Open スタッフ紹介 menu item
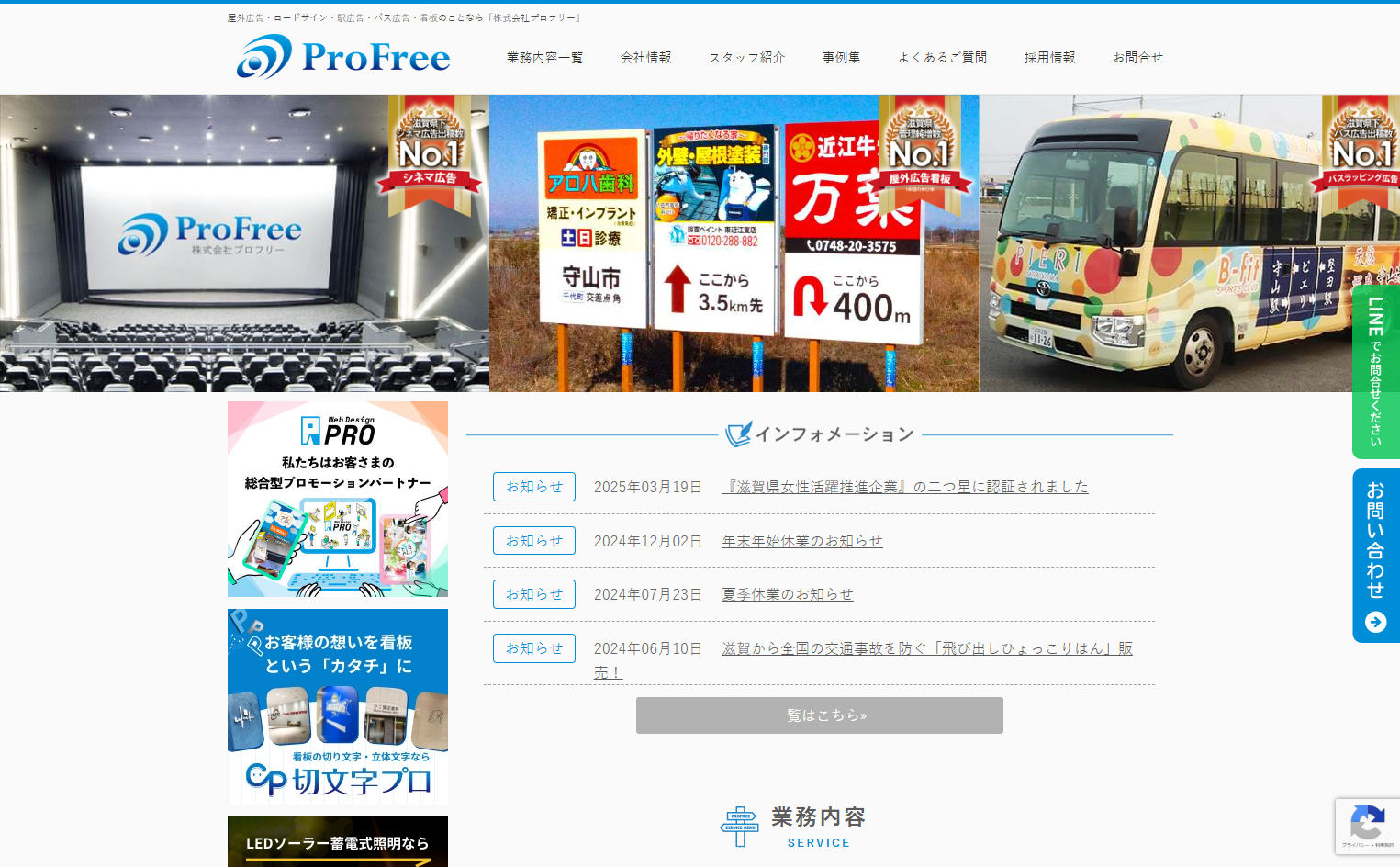This screenshot has height=867, width=1400. [x=746, y=58]
